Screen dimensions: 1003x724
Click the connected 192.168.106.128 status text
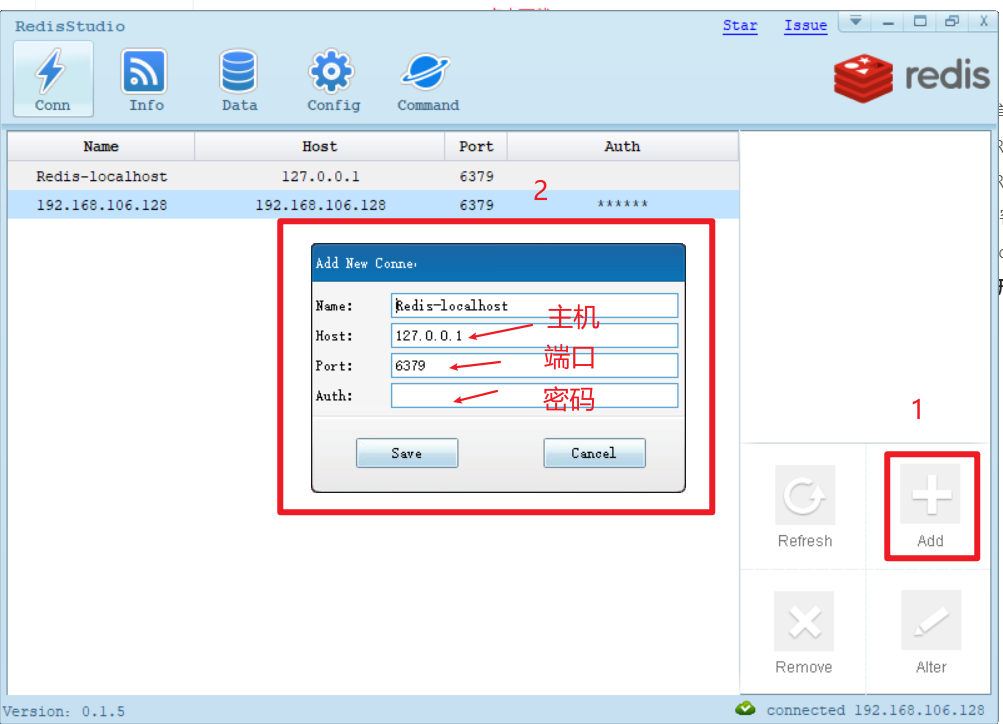875,710
